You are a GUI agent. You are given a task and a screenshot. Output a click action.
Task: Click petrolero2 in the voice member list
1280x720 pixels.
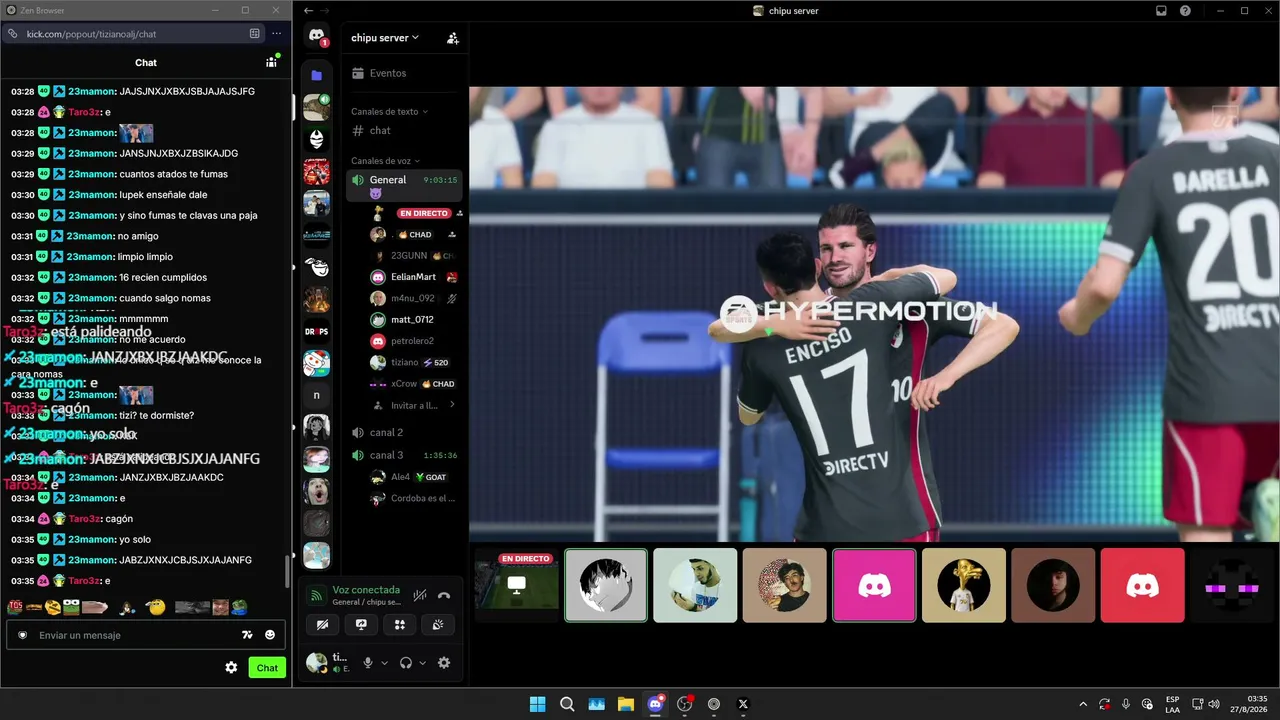click(412, 341)
